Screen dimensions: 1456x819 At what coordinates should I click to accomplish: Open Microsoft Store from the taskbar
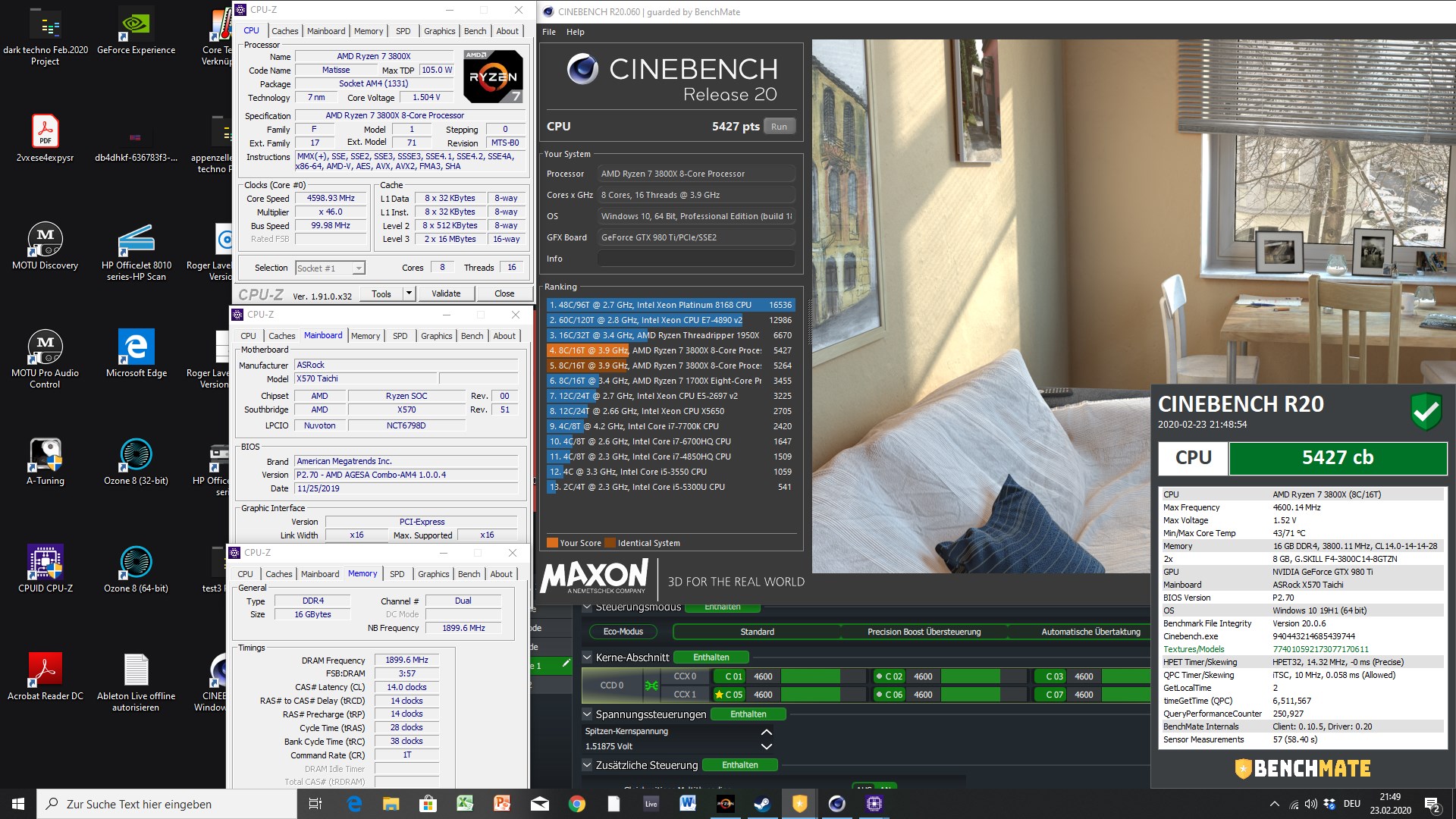click(428, 804)
